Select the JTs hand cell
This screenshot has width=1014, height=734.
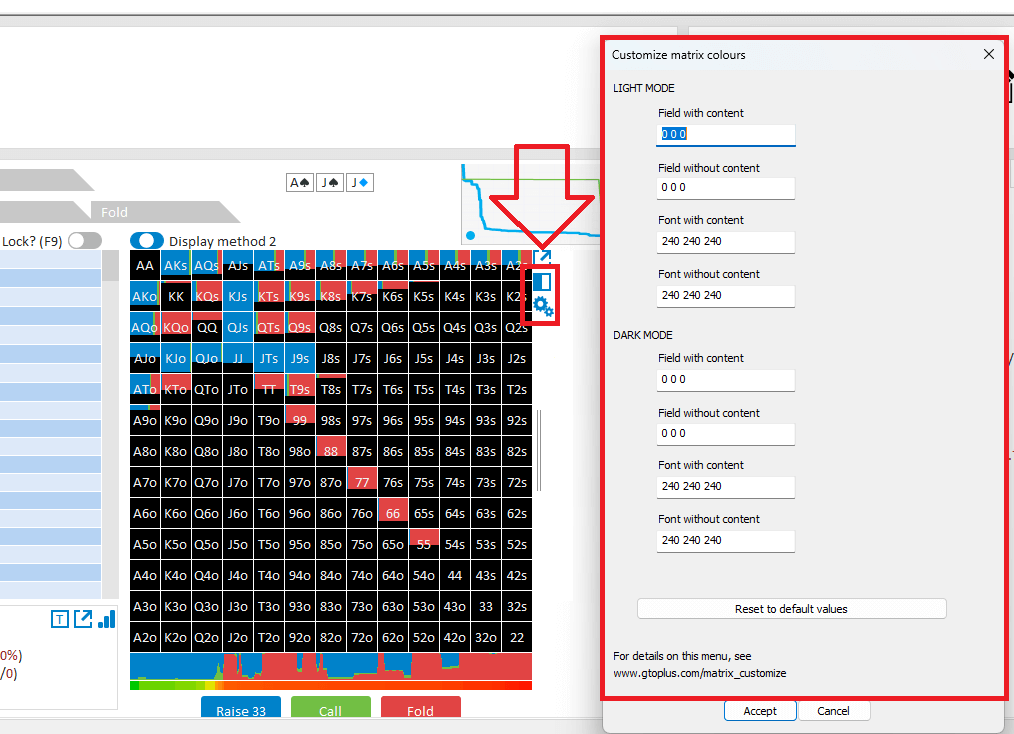(x=269, y=358)
